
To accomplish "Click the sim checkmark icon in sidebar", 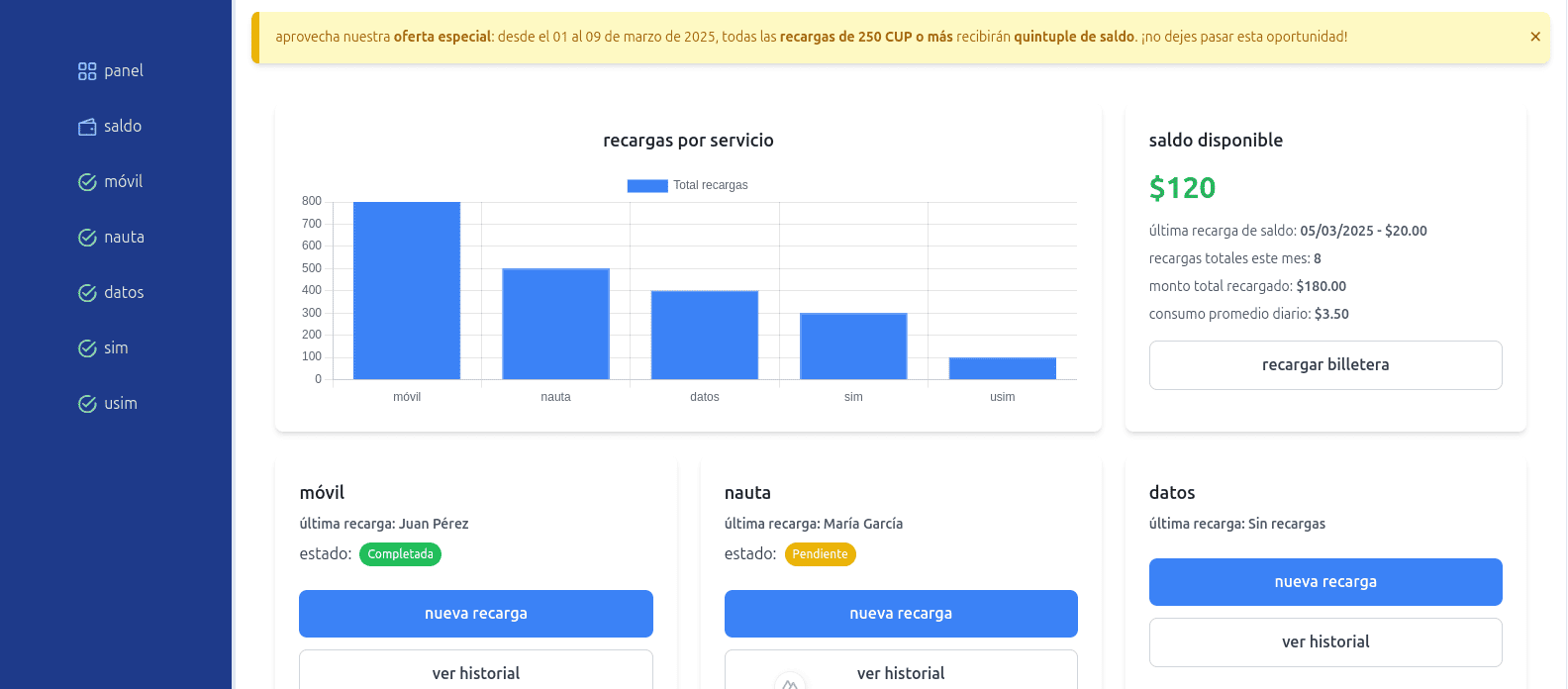I will [x=87, y=348].
